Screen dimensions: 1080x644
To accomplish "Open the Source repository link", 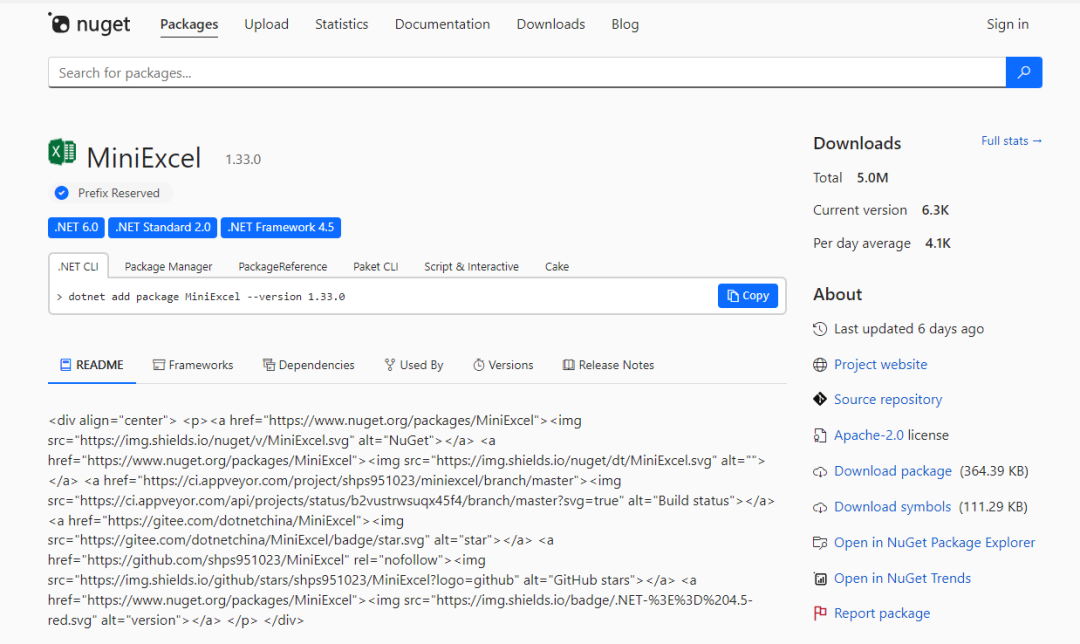I will pyautogui.click(x=887, y=400).
